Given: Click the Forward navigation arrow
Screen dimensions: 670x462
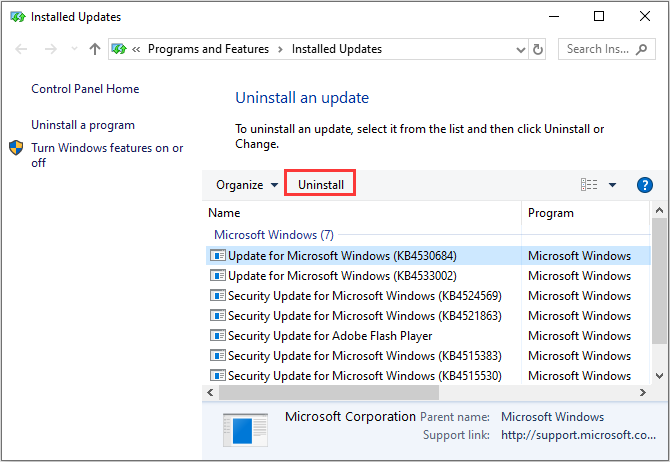Looking at the screenshot, I should click(x=50, y=49).
